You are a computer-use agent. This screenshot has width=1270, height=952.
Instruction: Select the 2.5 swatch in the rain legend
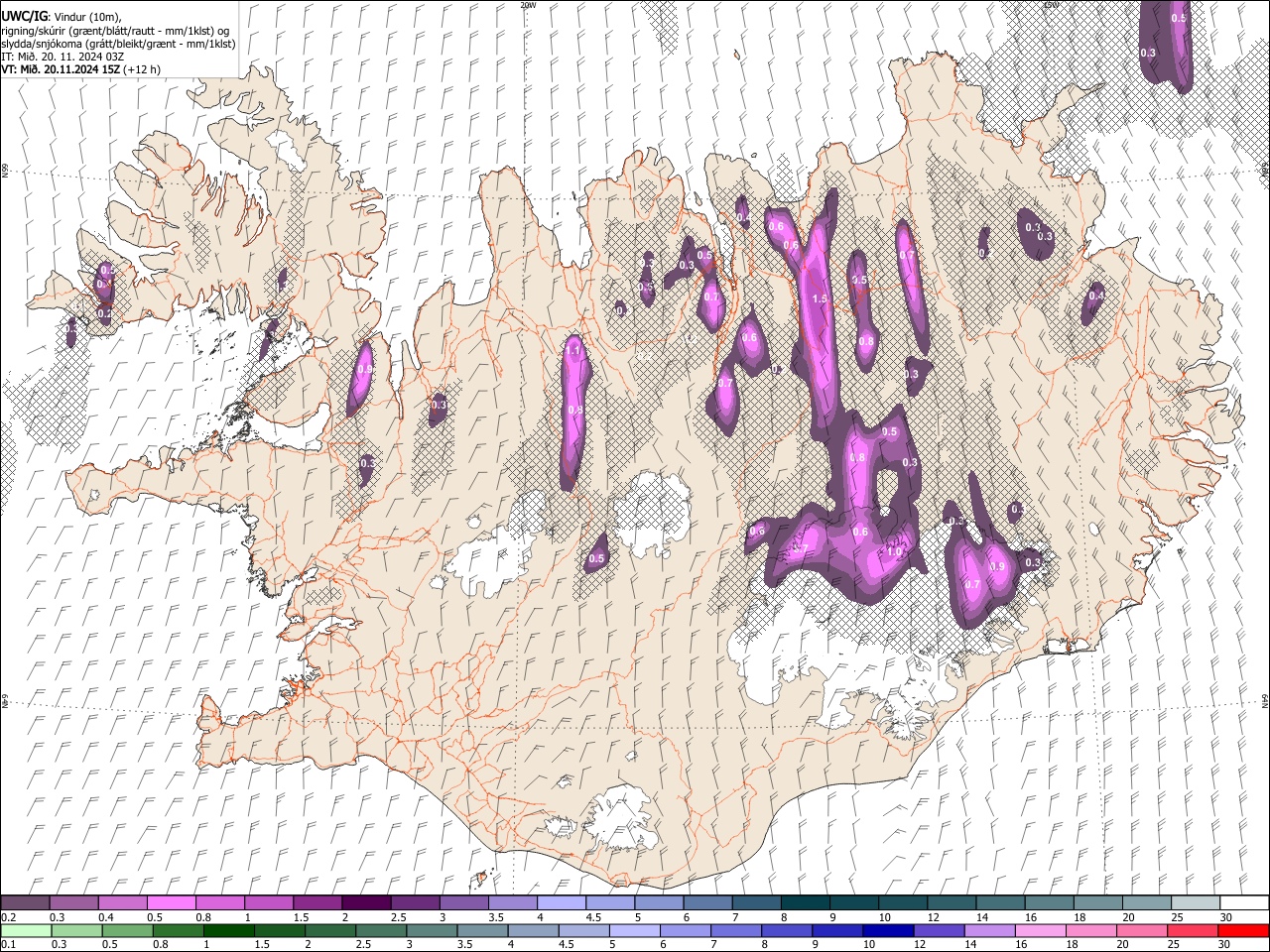[381, 931]
